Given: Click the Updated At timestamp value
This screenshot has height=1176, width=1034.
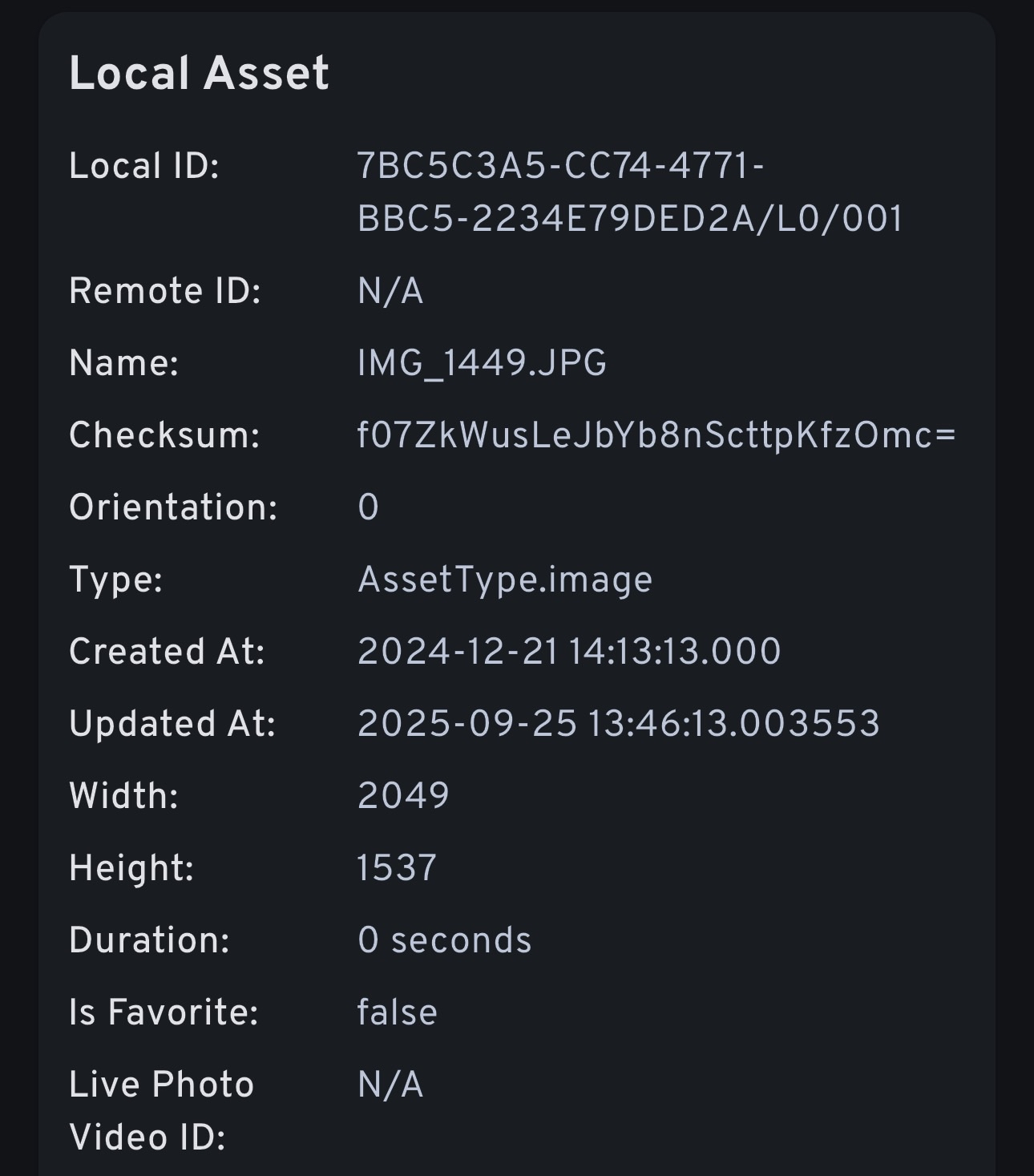Looking at the screenshot, I should tap(619, 724).
